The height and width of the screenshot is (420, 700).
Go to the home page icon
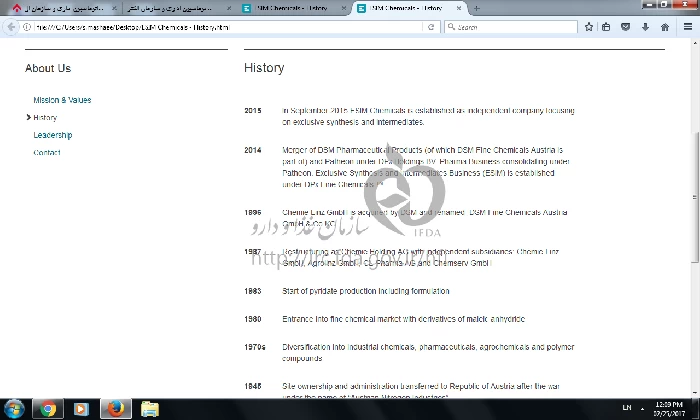coord(665,27)
